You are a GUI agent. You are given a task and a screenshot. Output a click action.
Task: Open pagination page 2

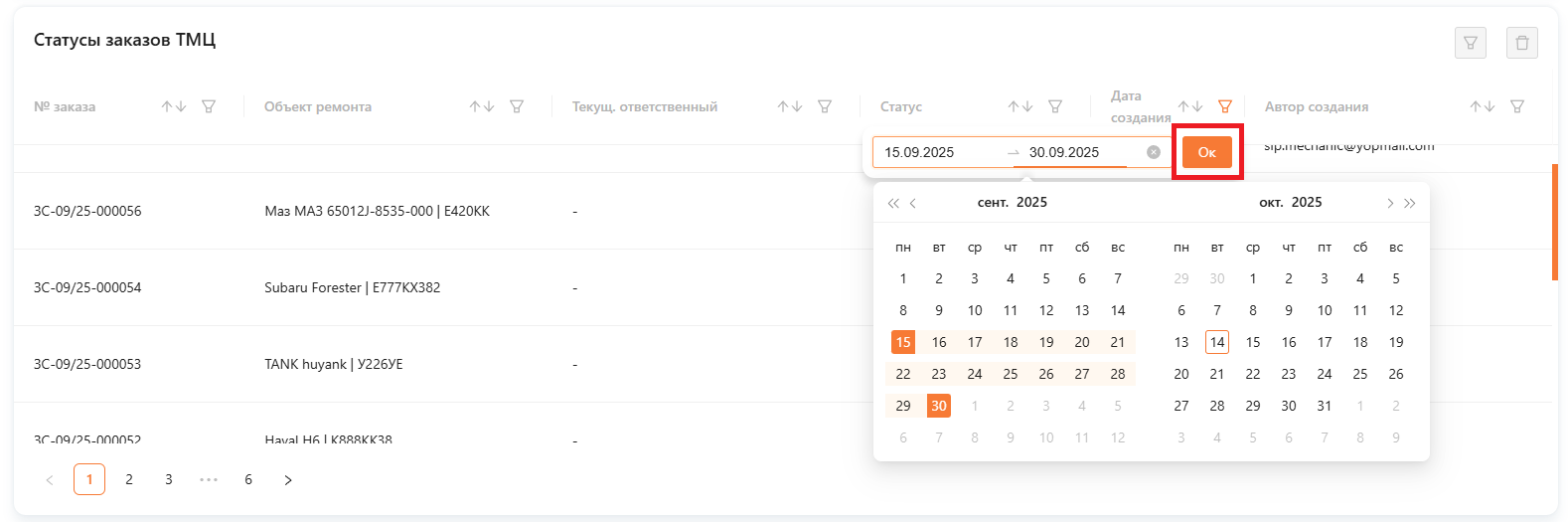(x=129, y=479)
